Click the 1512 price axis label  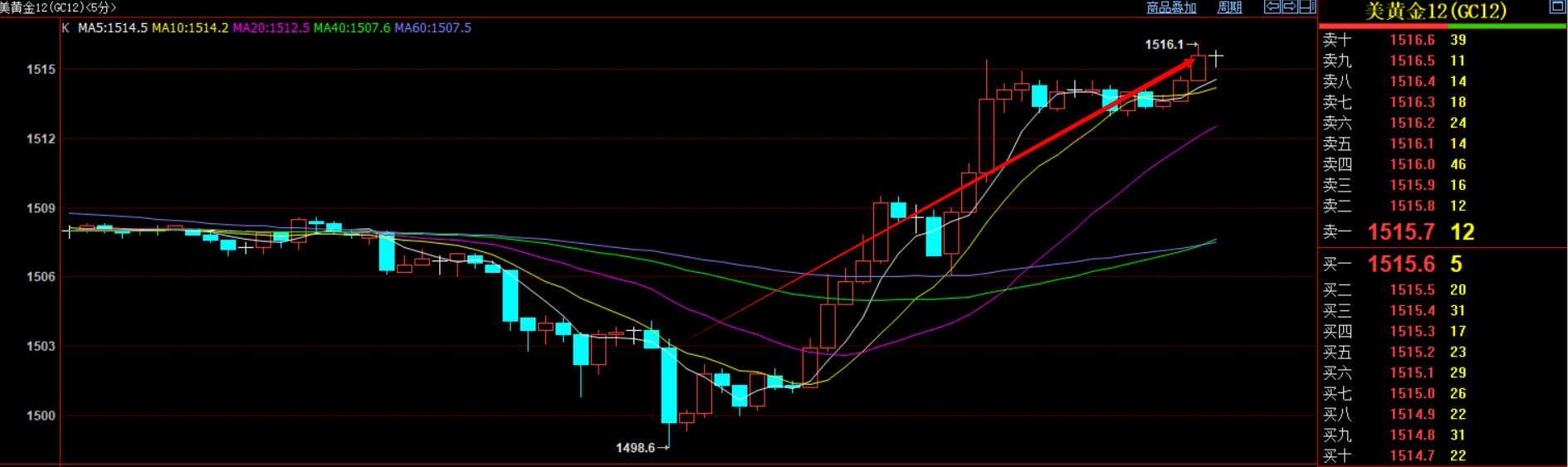[41, 139]
